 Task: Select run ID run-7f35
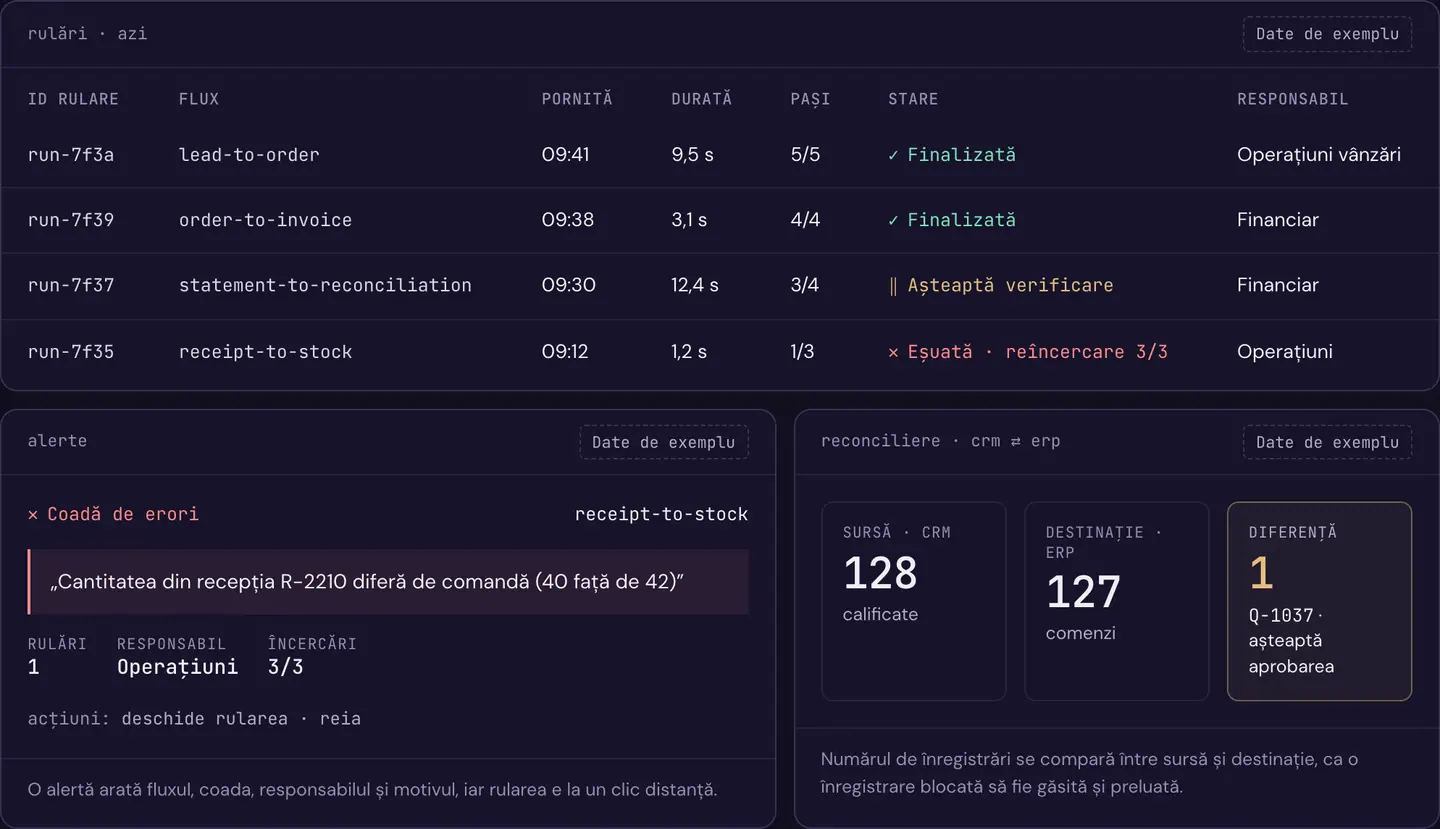pos(71,352)
